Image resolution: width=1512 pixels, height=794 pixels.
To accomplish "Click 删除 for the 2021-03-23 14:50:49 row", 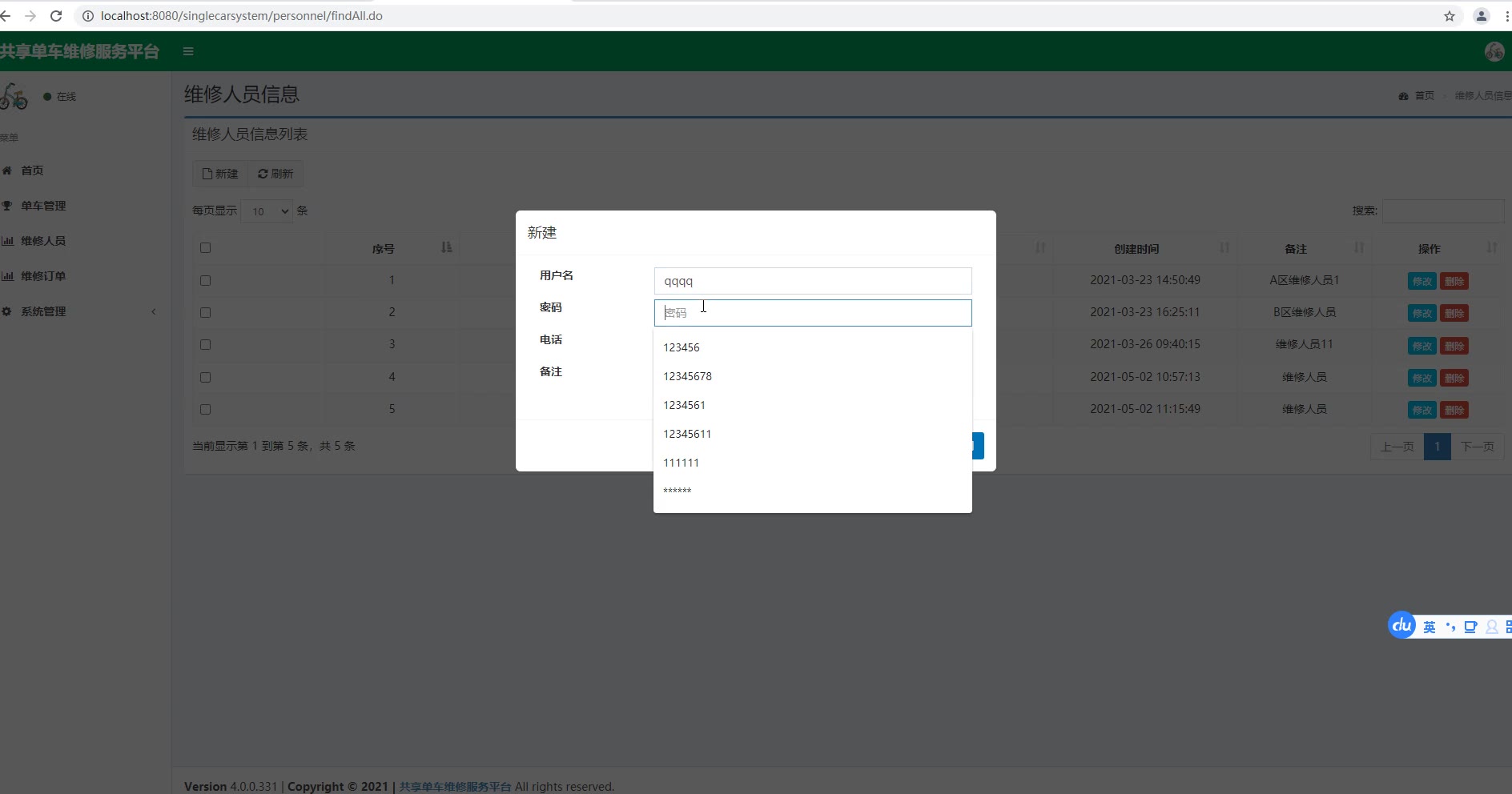I will click(x=1454, y=281).
